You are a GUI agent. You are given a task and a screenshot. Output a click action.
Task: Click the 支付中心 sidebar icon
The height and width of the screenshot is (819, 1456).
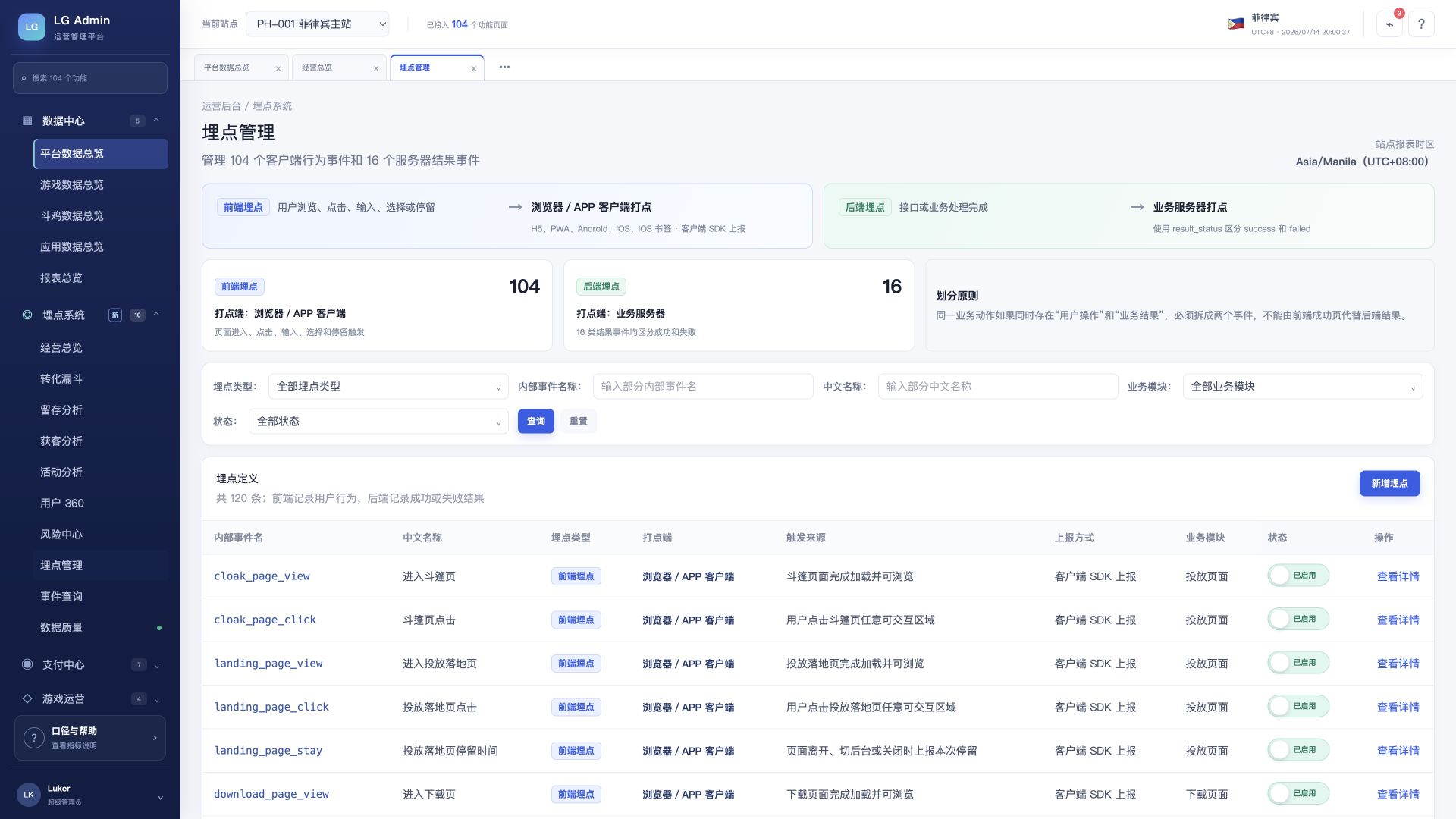[27, 664]
